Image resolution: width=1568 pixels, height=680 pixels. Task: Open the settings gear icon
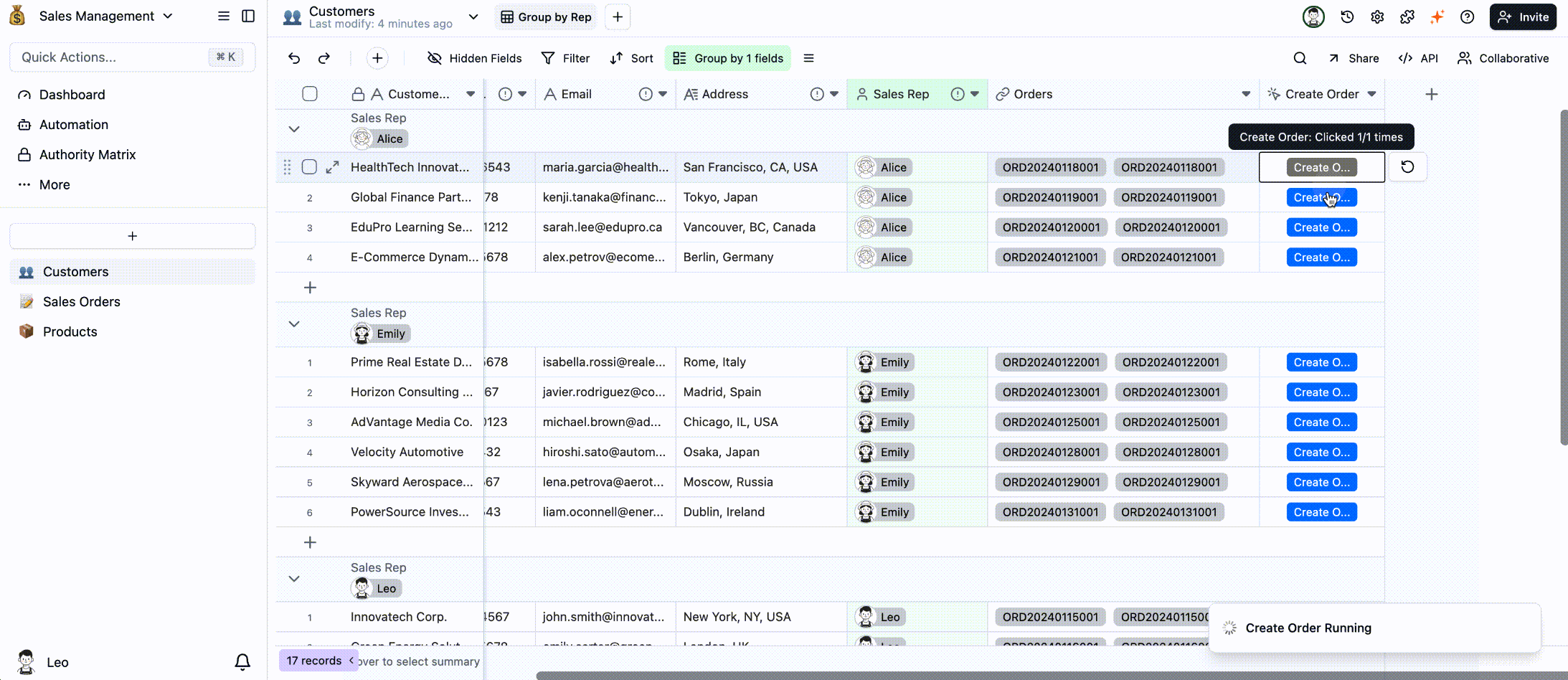click(1377, 16)
